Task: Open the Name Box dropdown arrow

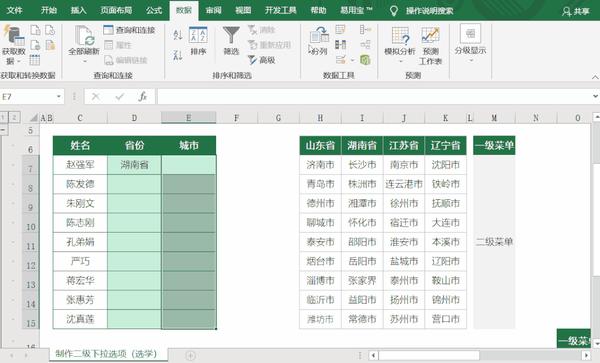Action: point(59,97)
